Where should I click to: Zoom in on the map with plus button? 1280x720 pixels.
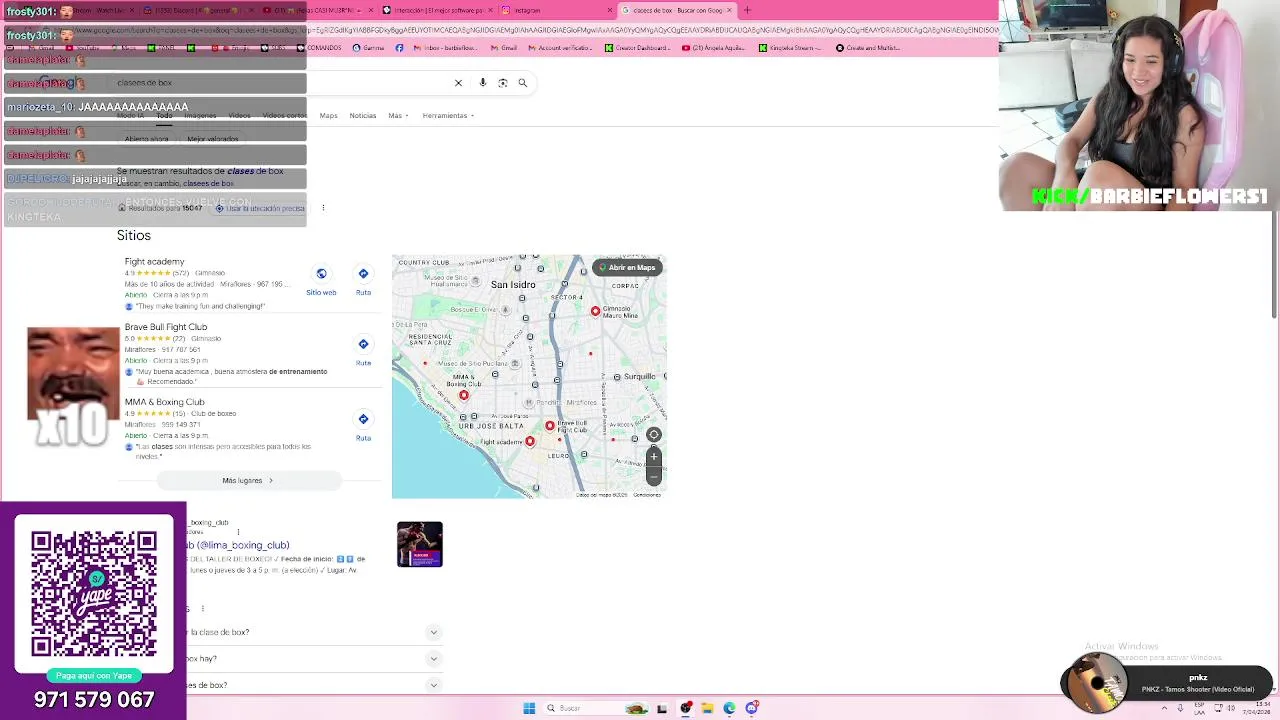pos(654,457)
